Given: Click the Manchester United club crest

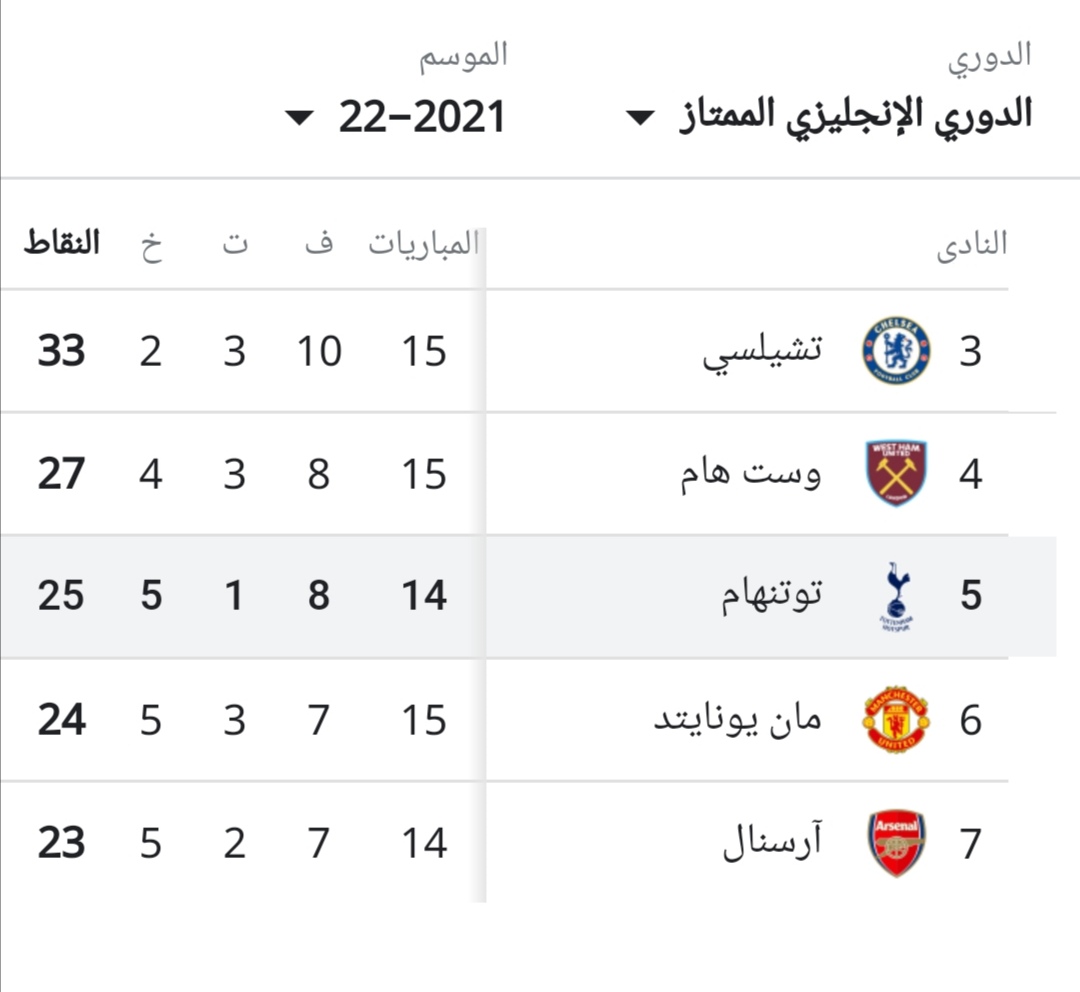Looking at the screenshot, I should click(896, 719).
